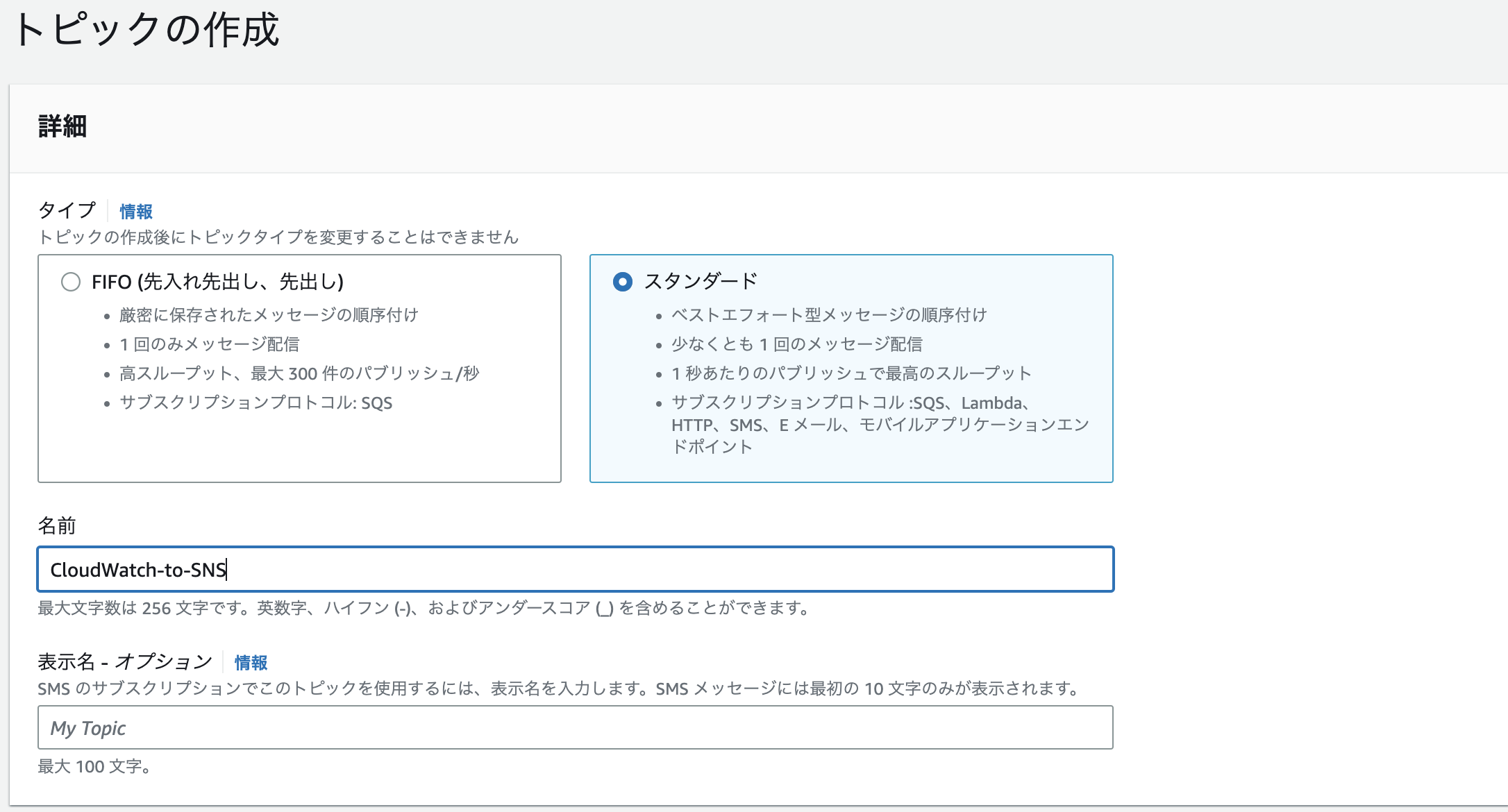The height and width of the screenshot is (812, 1508).
Task: Open the 情報 link next to タイプ
Action: 136,212
